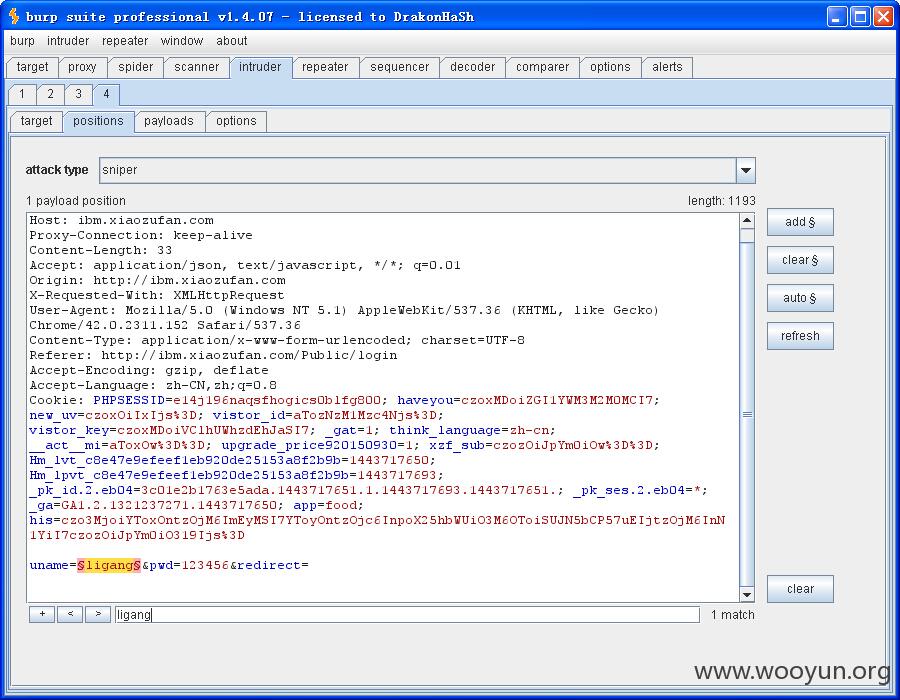This screenshot has width=900, height=700.
Task: Click the Referer header line
Action: coord(213,355)
